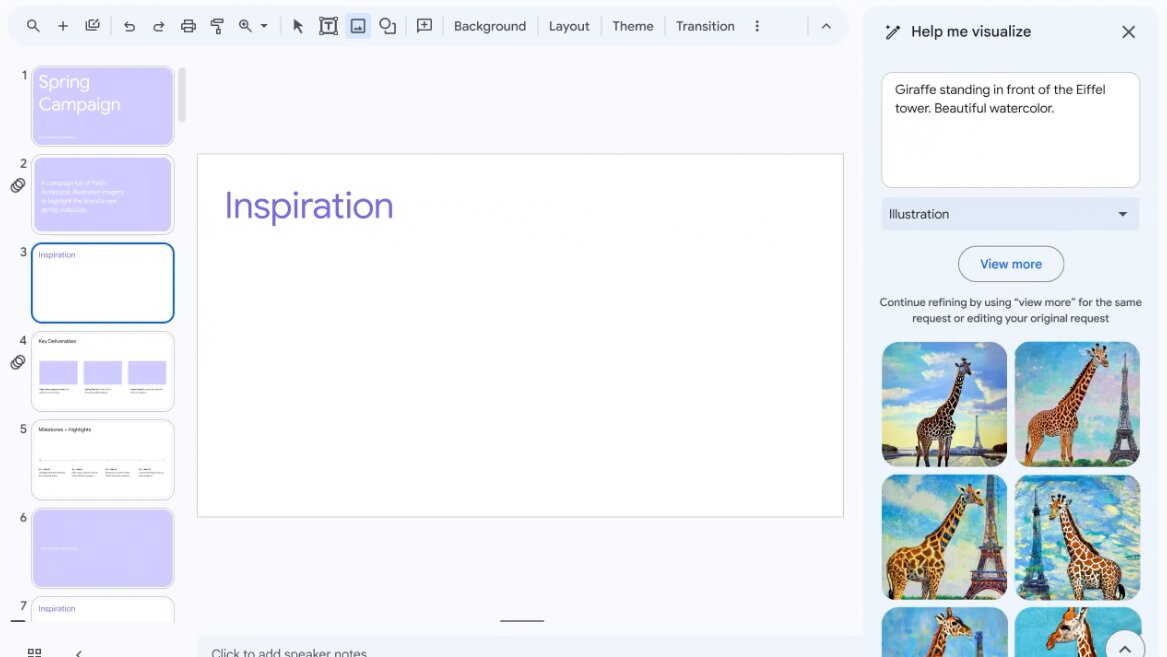Add a new slide with plus icon
Image resolution: width=1167 pixels, height=657 pixels.
pyautogui.click(x=63, y=26)
